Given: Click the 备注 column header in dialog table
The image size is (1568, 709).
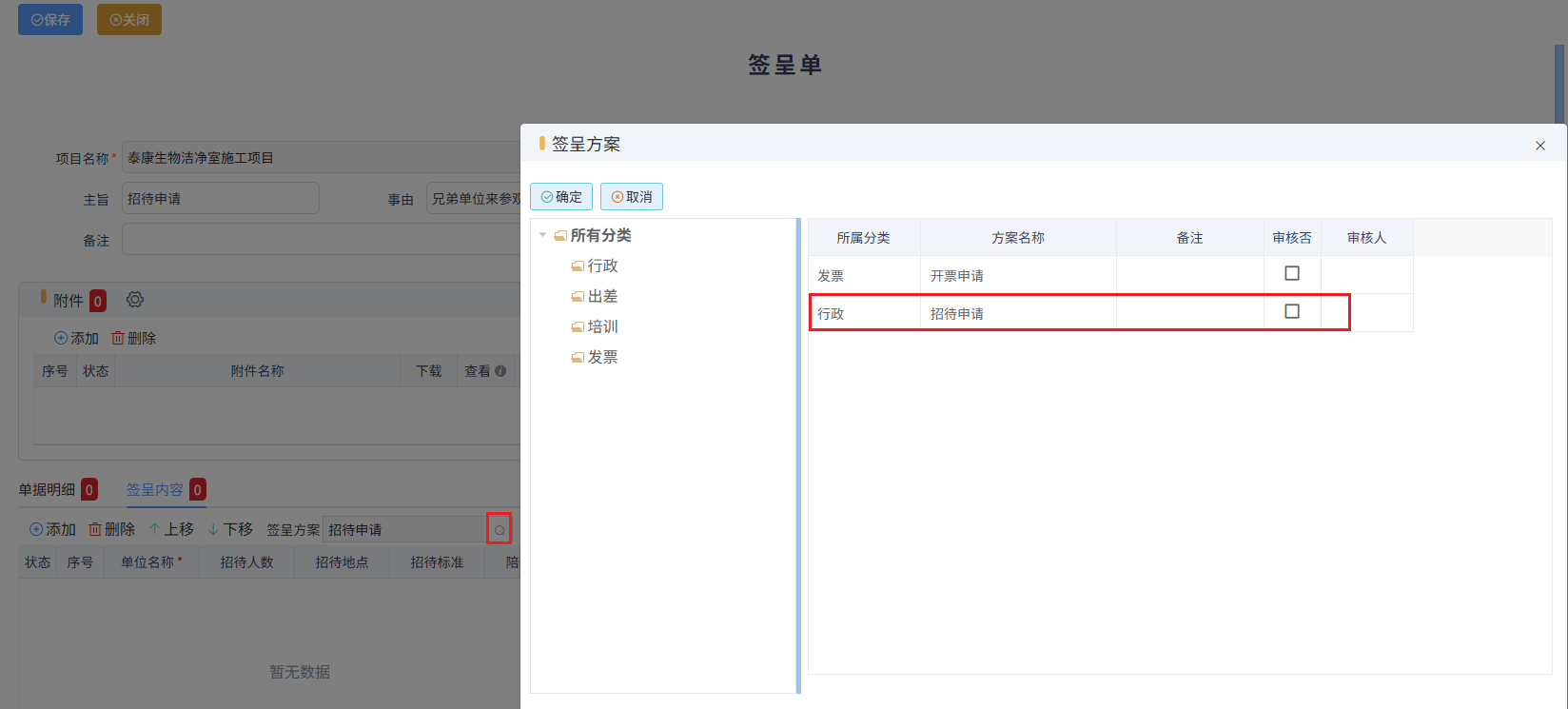Looking at the screenshot, I should 1189,238.
